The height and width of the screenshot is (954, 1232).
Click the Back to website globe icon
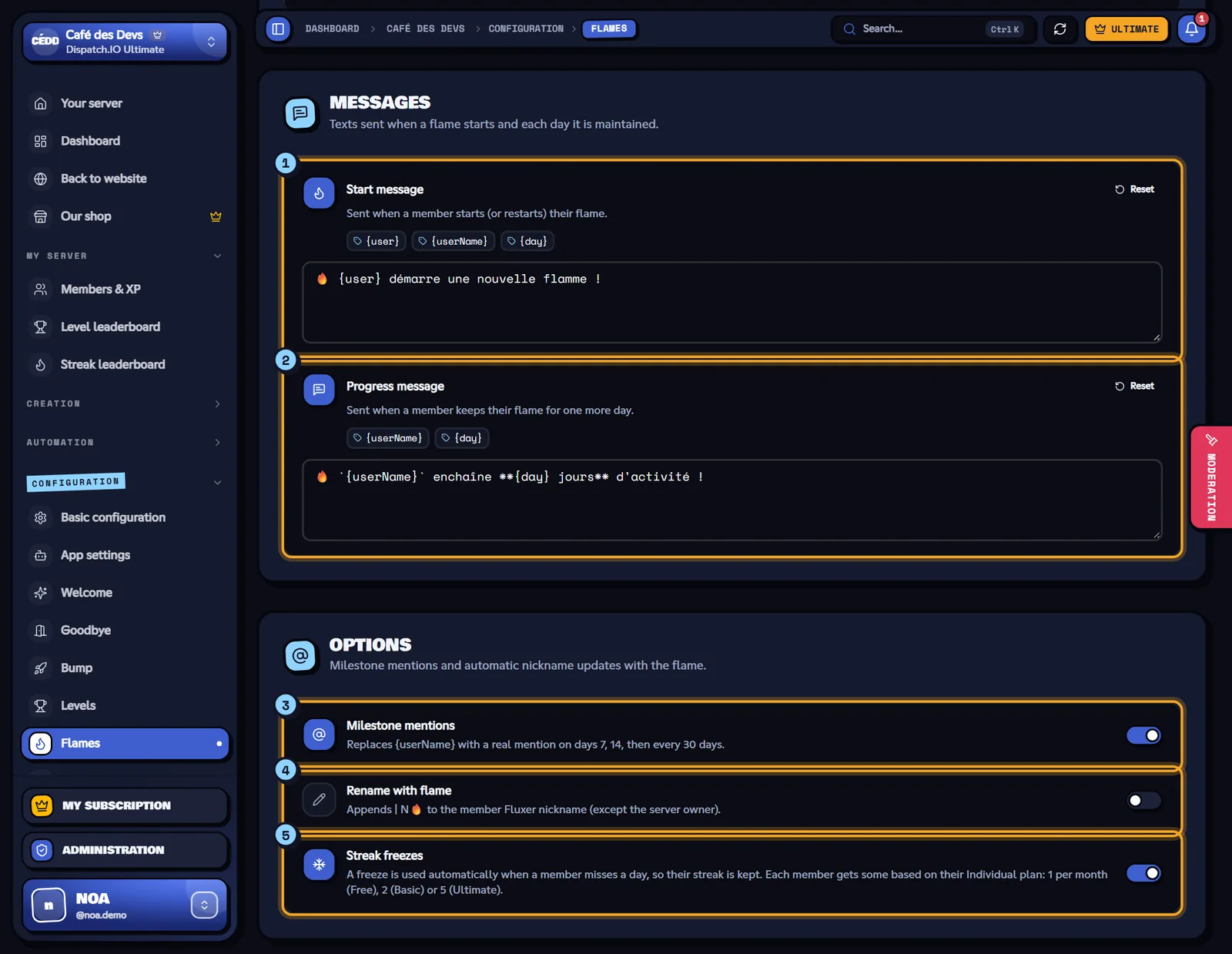click(41, 179)
